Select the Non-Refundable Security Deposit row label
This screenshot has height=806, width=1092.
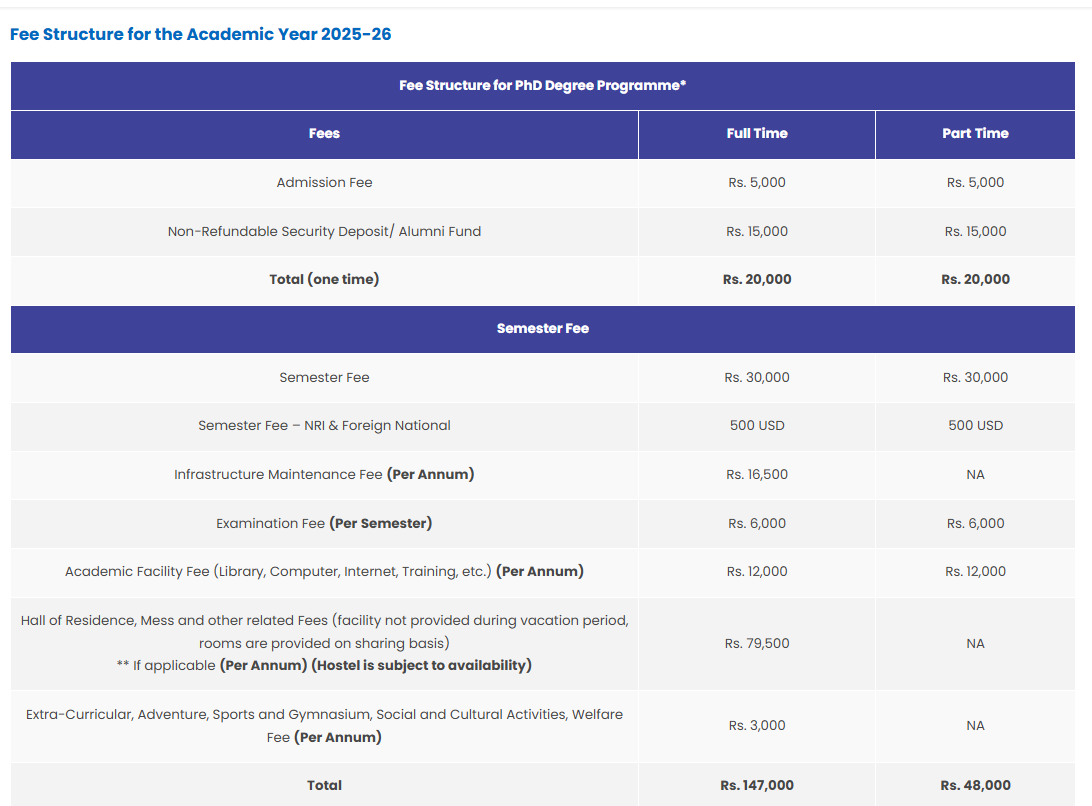324,231
